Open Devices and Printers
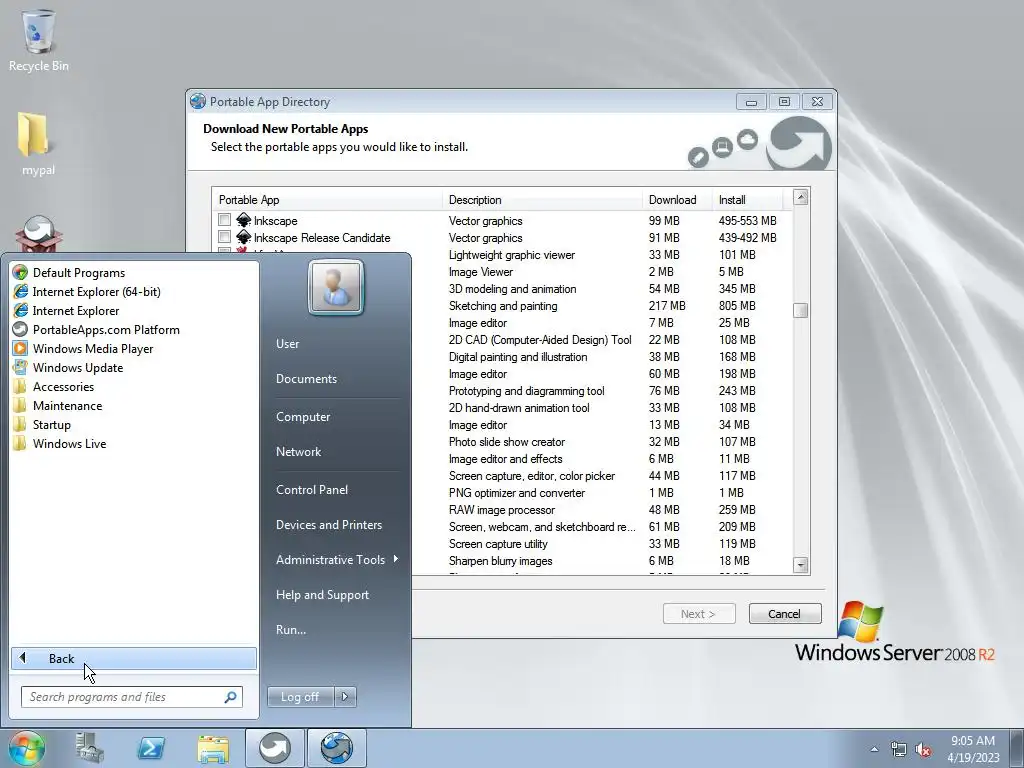1024x768 pixels. (x=328, y=525)
